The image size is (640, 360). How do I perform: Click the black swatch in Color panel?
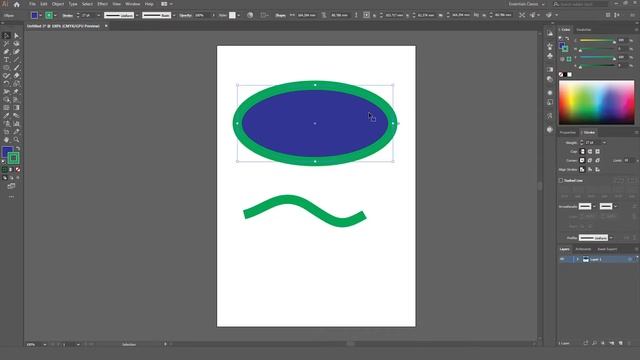tap(565, 74)
